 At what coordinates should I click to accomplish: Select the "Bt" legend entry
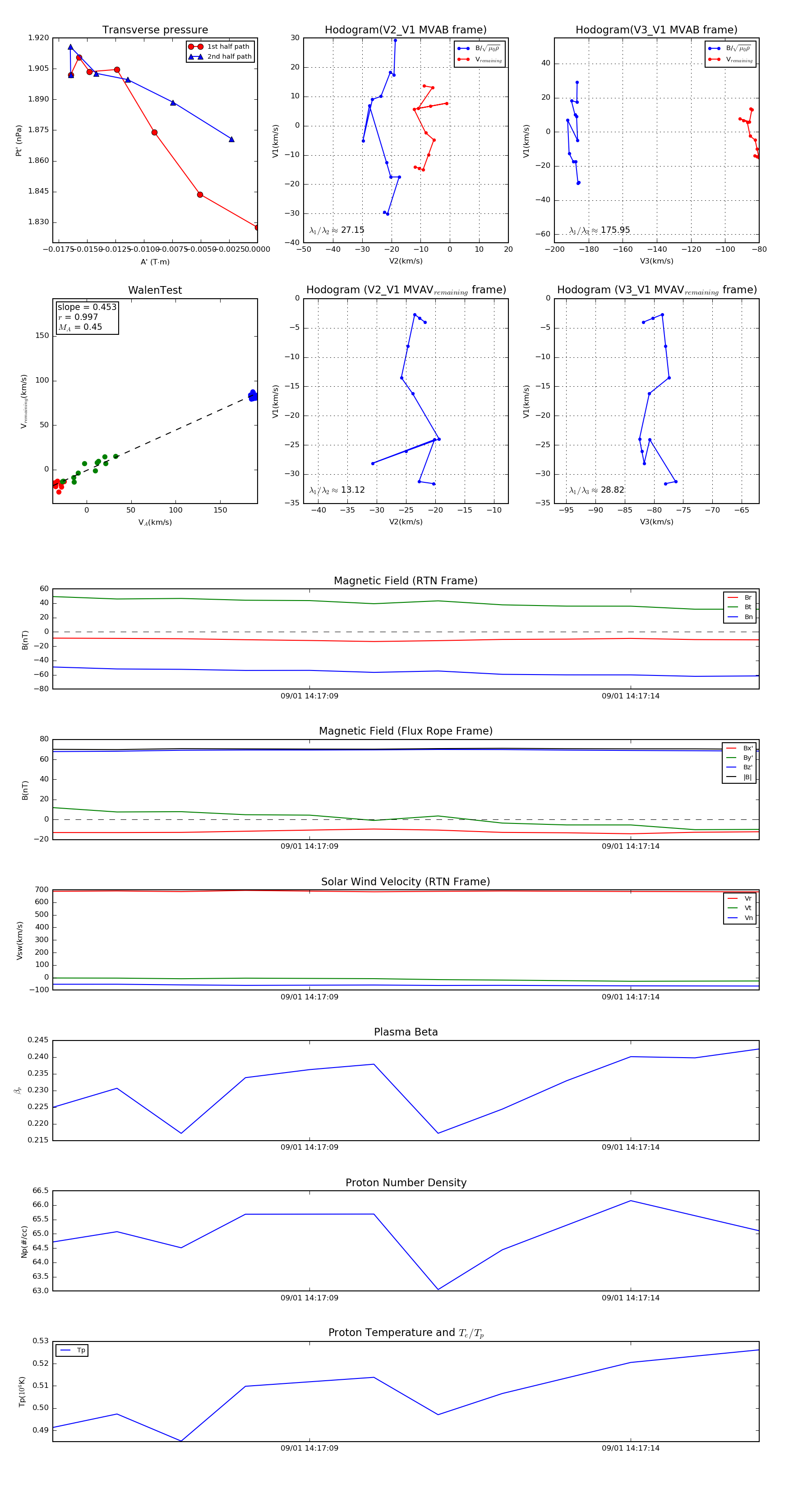tap(740, 607)
